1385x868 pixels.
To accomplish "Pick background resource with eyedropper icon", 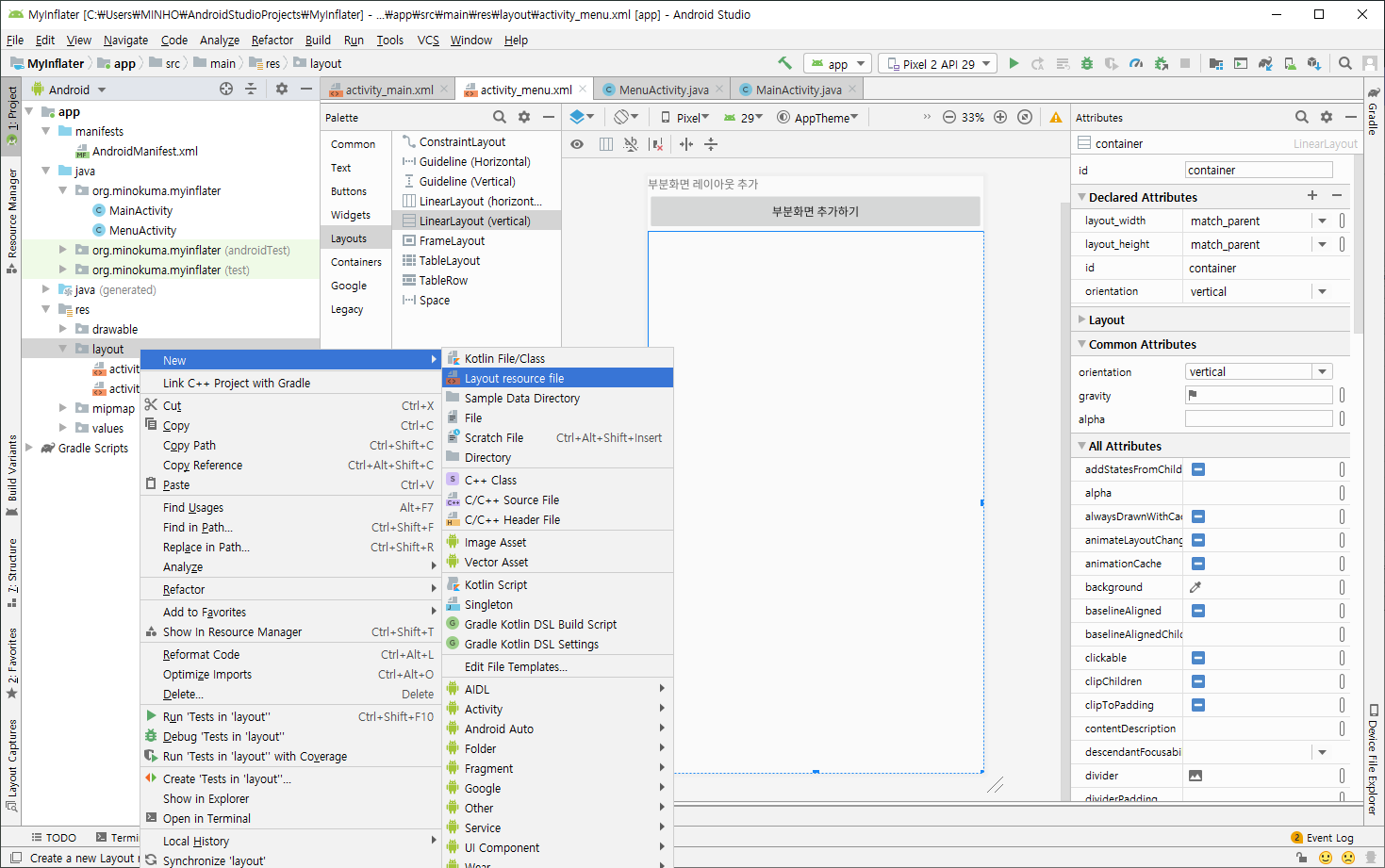I will pos(1195,587).
